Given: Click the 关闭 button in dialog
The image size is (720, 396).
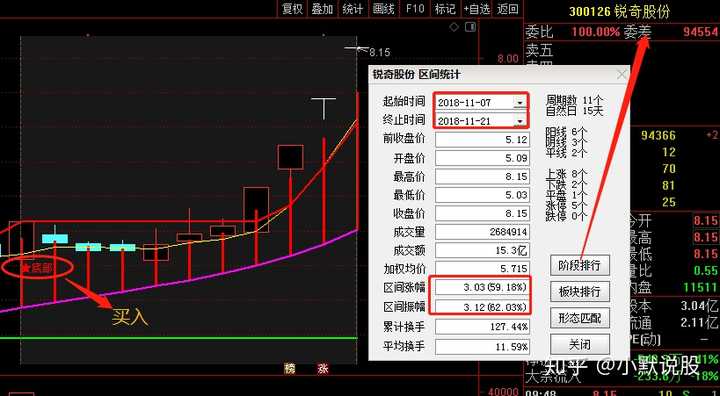Looking at the screenshot, I should click(x=579, y=344).
